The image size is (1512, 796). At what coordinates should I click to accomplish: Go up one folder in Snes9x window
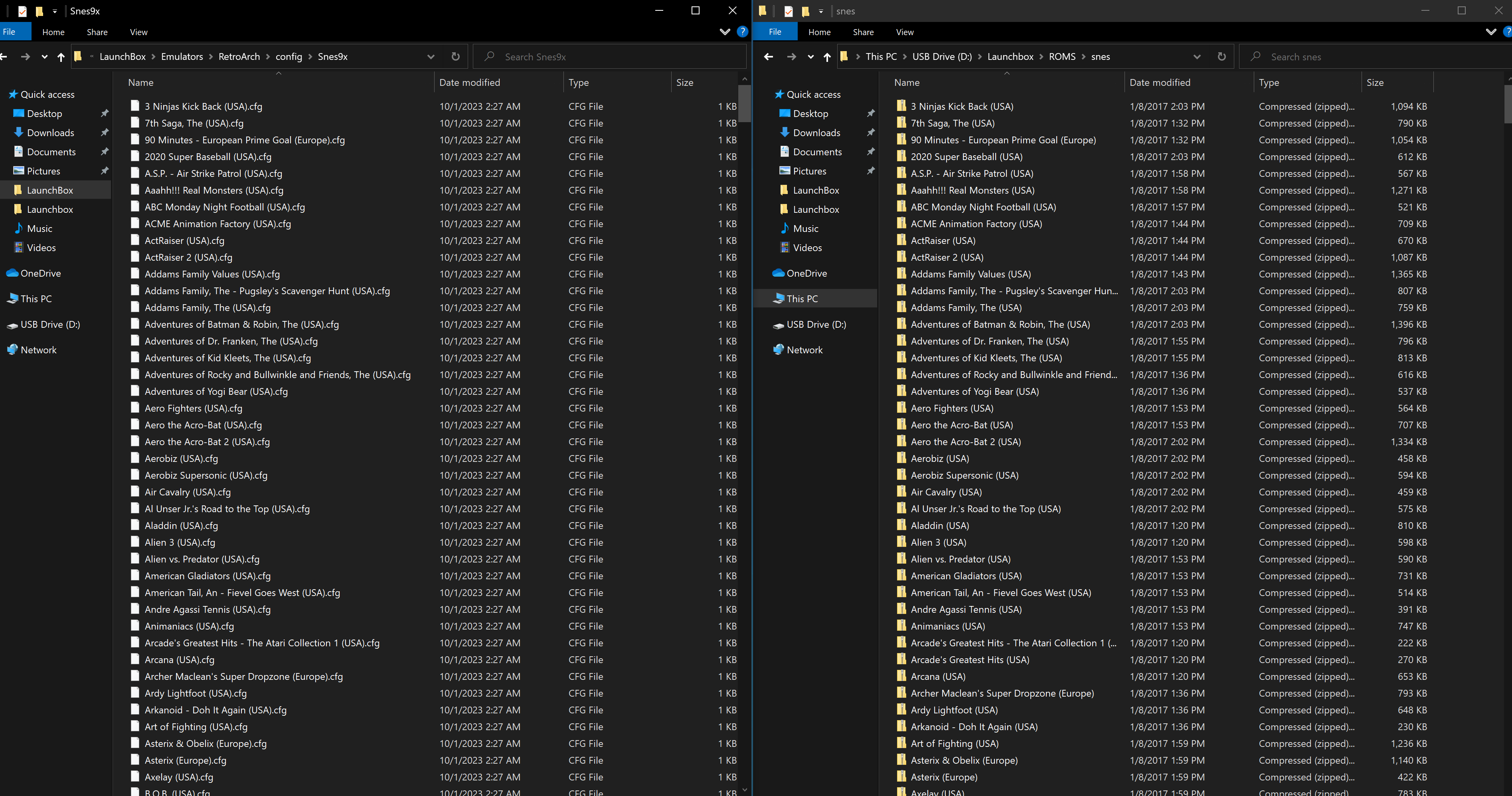(x=61, y=56)
